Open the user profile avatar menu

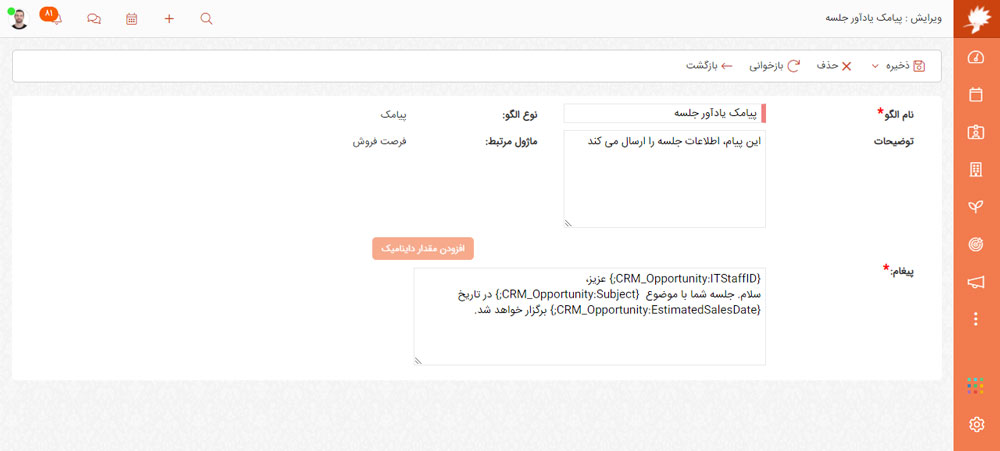[18, 18]
